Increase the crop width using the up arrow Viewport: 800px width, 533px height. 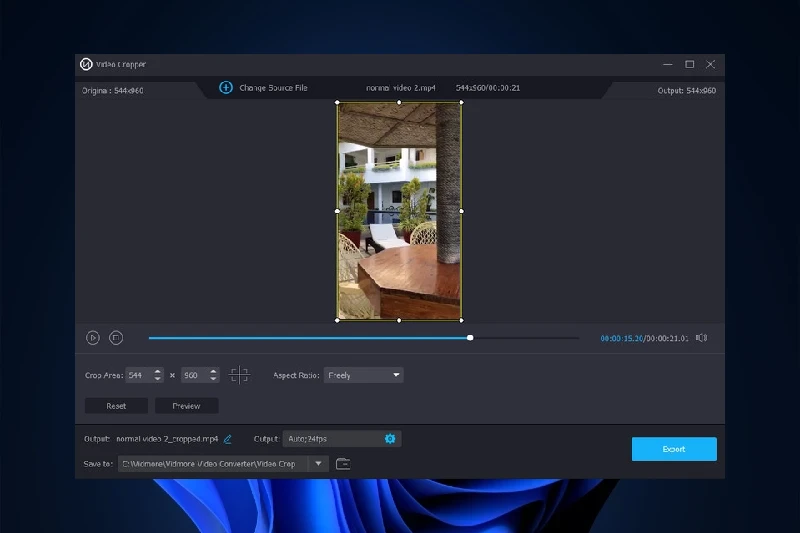(158, 372)
